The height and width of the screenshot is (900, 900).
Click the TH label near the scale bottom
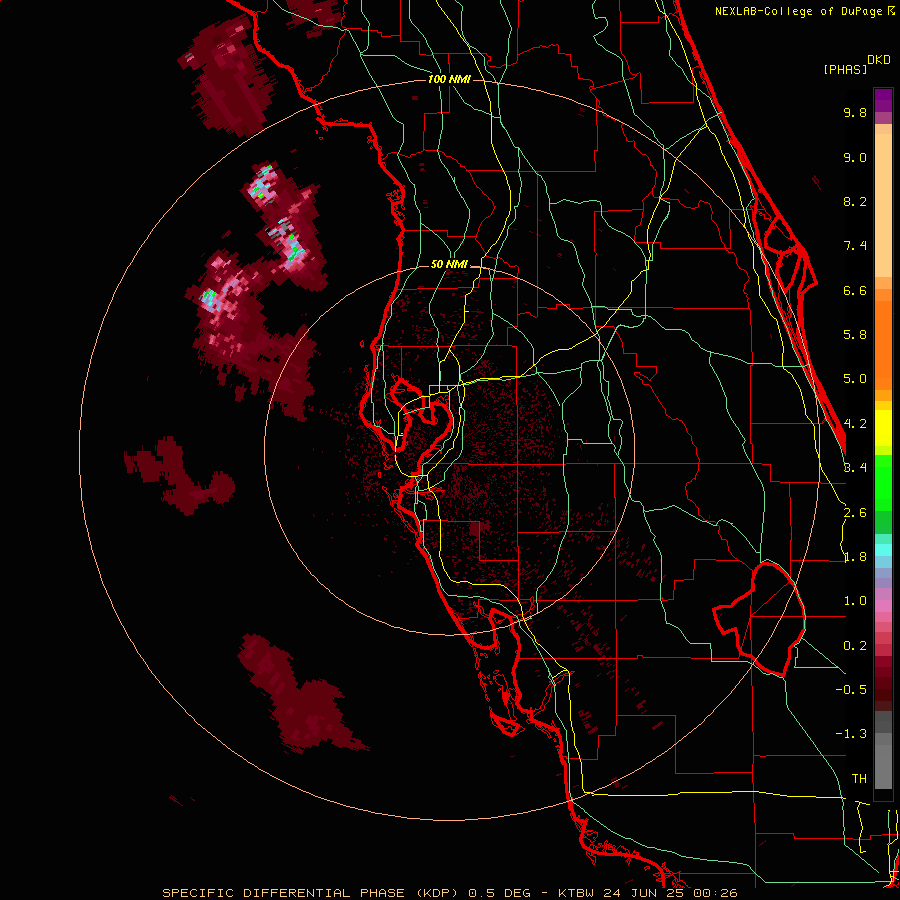(859, 779)
